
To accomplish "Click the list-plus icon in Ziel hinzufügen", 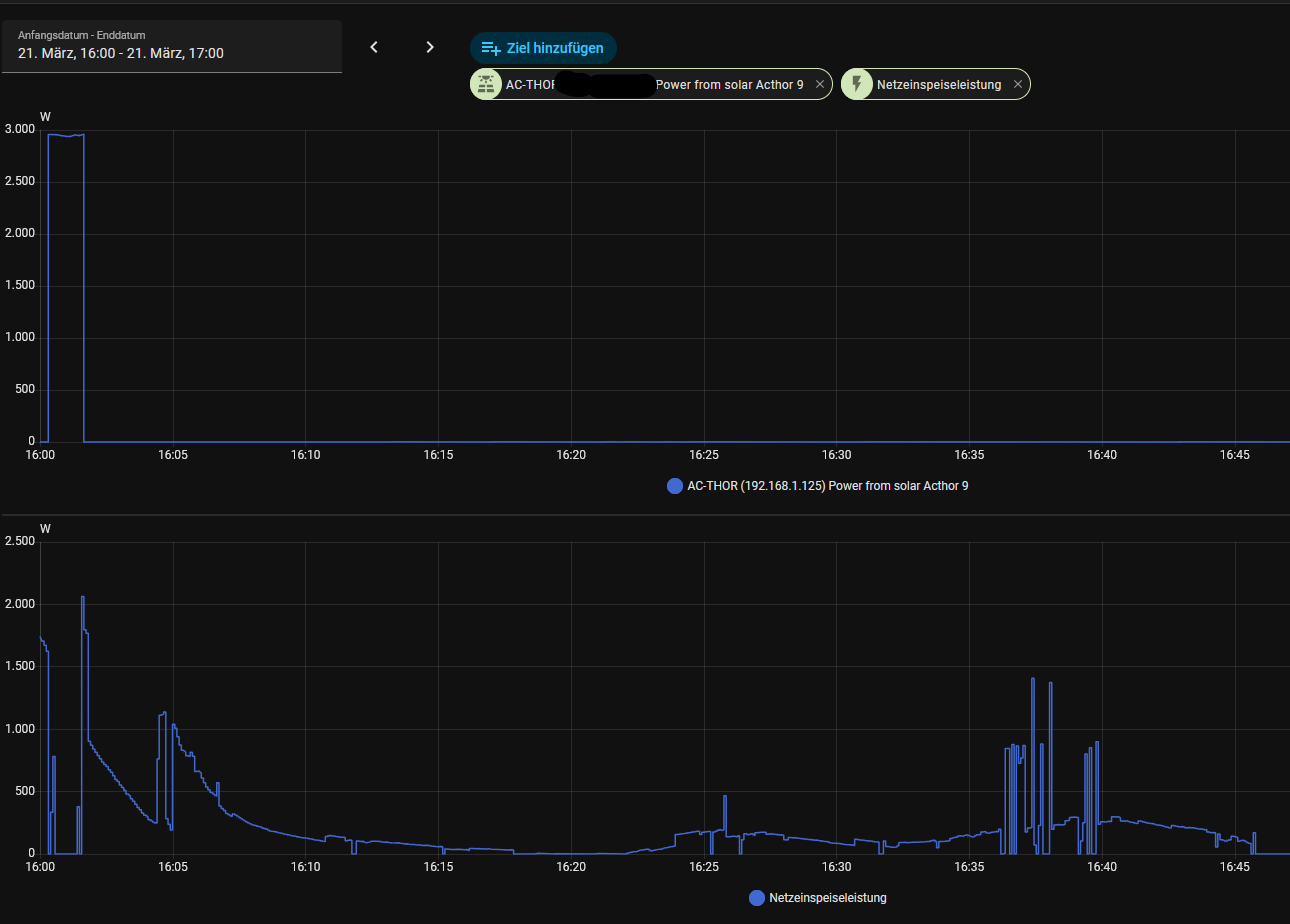I will (490, 48).
